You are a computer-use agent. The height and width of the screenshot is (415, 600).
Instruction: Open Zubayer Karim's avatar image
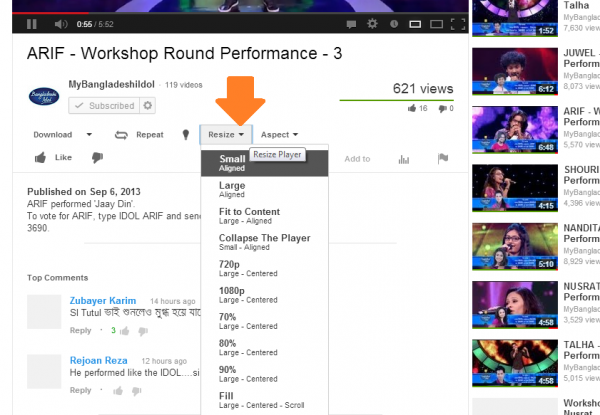(x=44, y=312)
